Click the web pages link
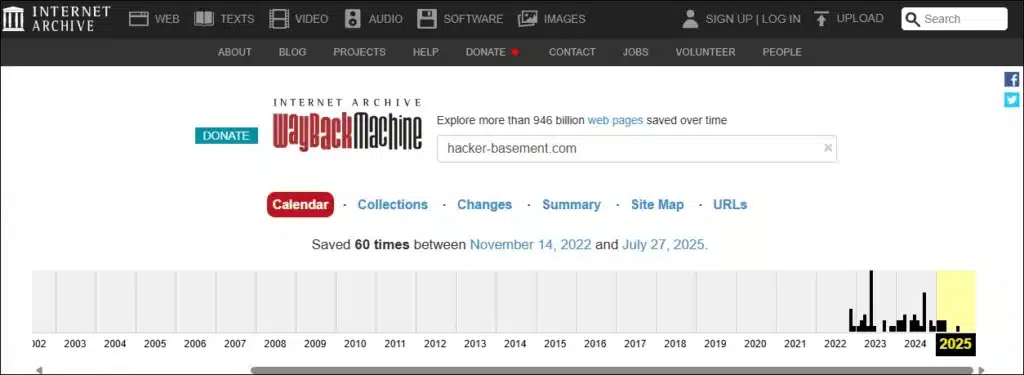Screen dimensions: 1024x375 pyautogui.click(x=615, y=120)
